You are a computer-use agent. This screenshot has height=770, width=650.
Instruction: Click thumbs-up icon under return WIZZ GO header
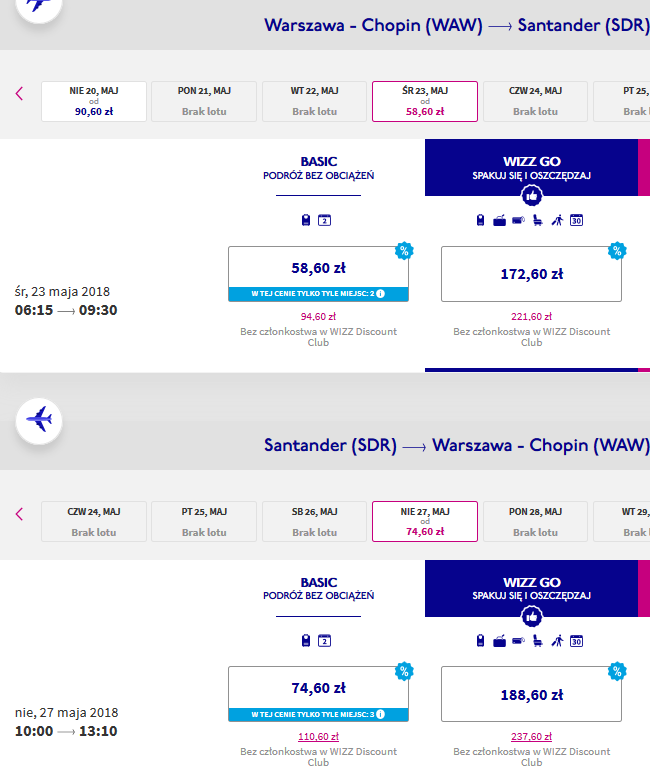click(x=532, y=617)
